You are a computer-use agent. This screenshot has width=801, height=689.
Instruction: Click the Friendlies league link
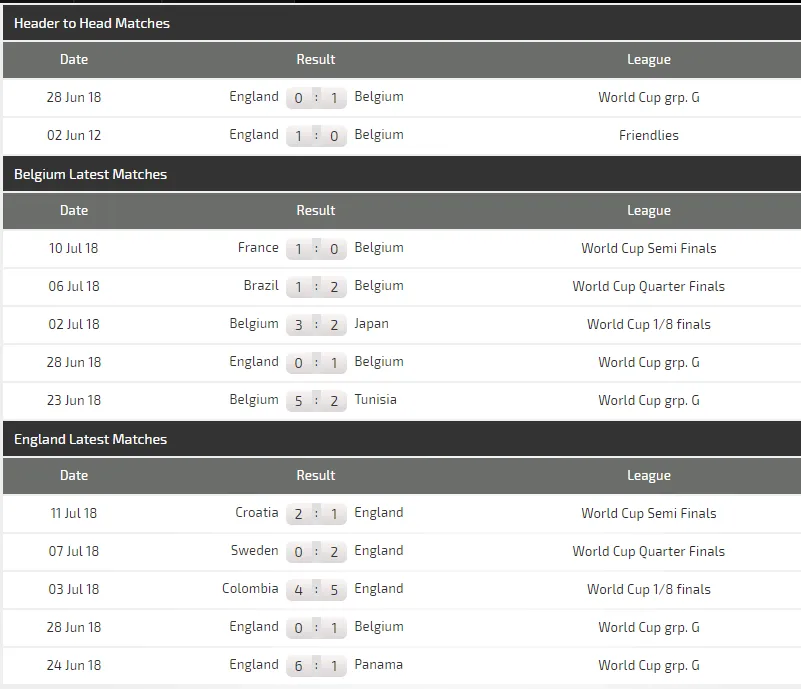[x=648, y=135]
